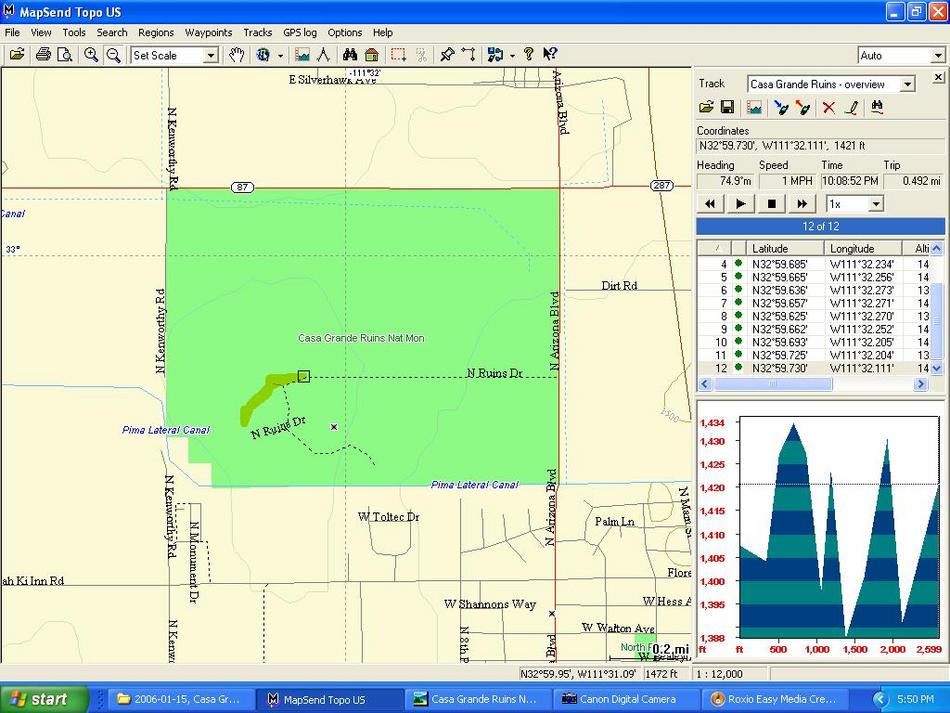
Task: Select track point row 4 latitude N32°59.685'
Action: 779,264
